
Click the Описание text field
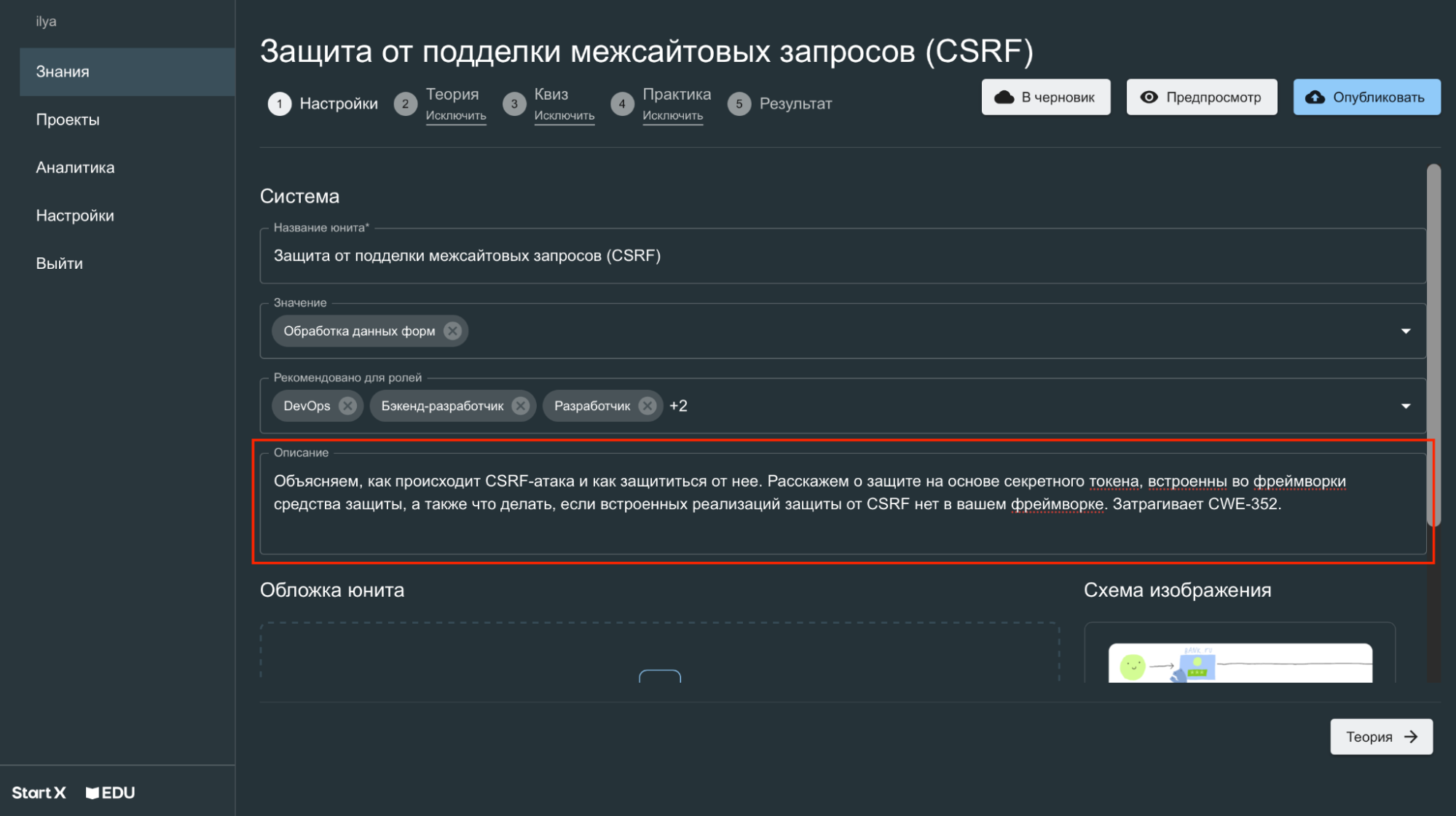pos(841,503)
